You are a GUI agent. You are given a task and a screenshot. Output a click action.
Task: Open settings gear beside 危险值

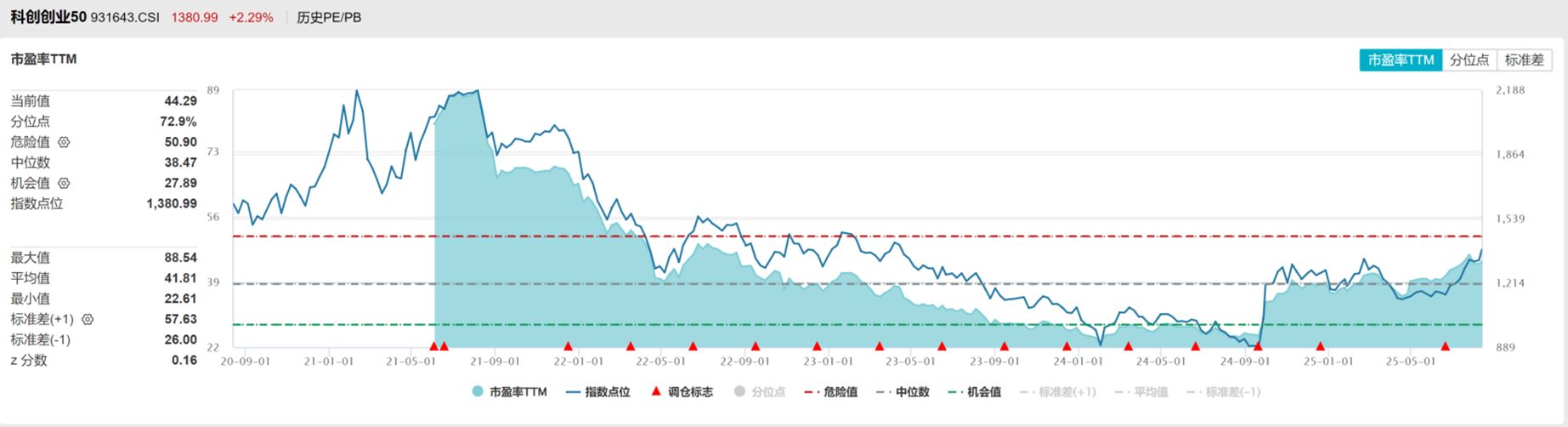[x=64, y=142]
